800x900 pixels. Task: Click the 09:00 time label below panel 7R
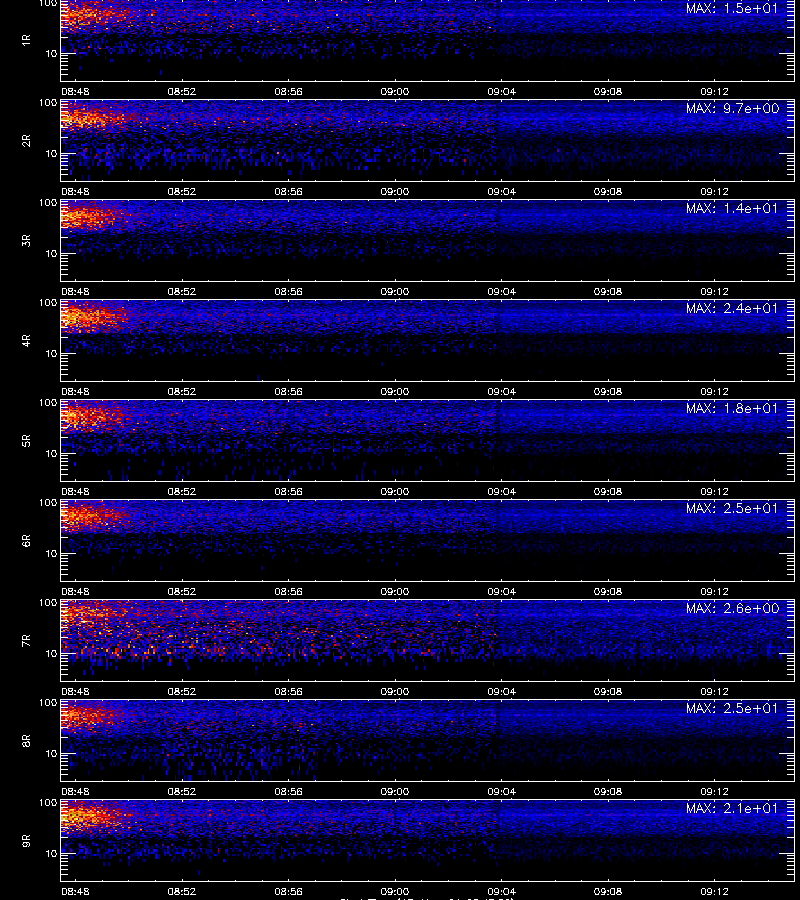(x=395, y=692)
